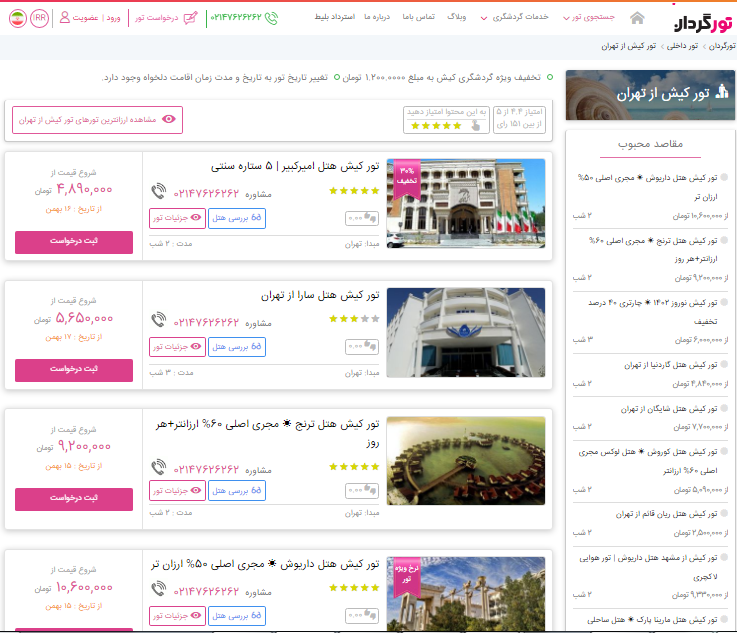Image resolution: width=737 pixels, height=633 pixels.
Task: Open the Toranj hotel aerial thumbnail
Action: (x=466, y=461)
